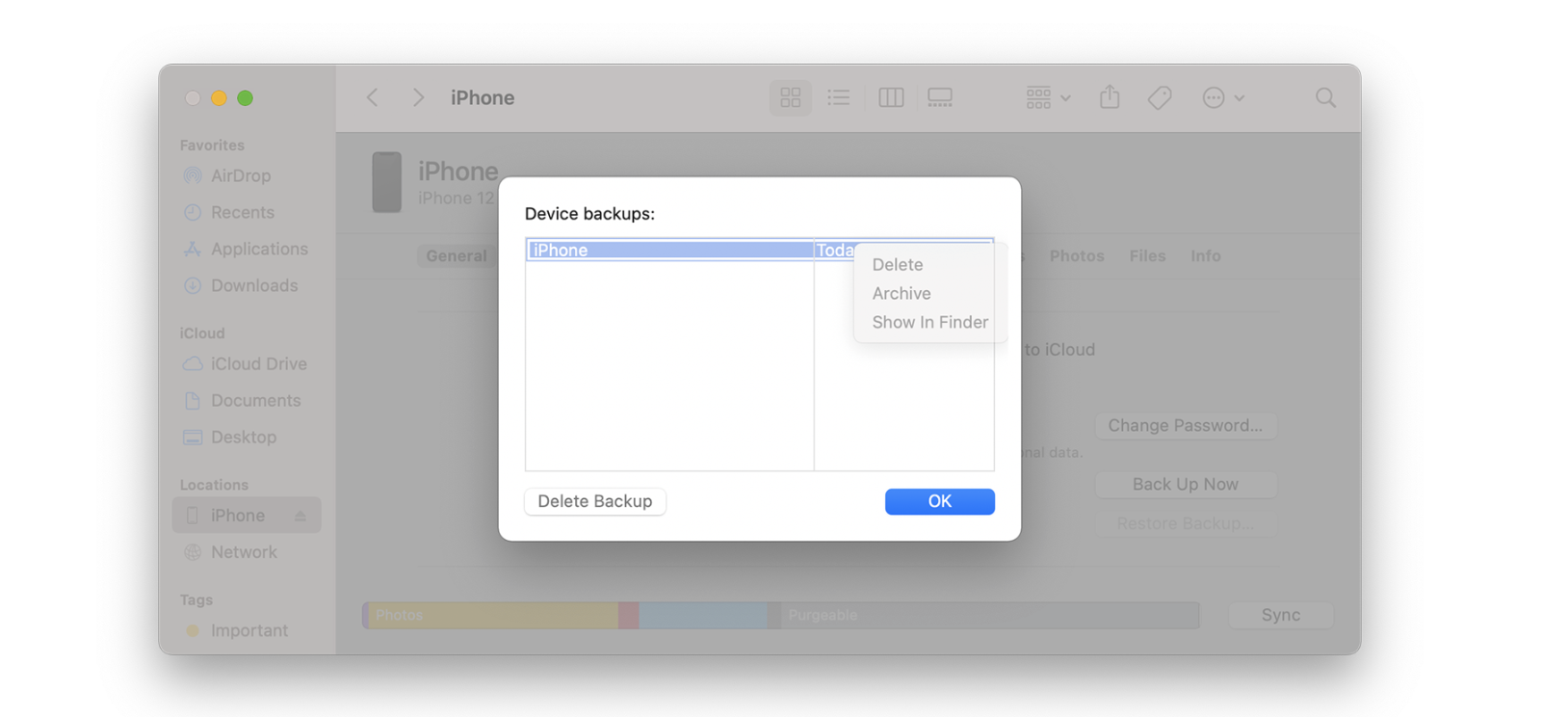Click the Applications icon in sidebar
The height and width of the screenshot is (717, 1568).
click(193, 249)
